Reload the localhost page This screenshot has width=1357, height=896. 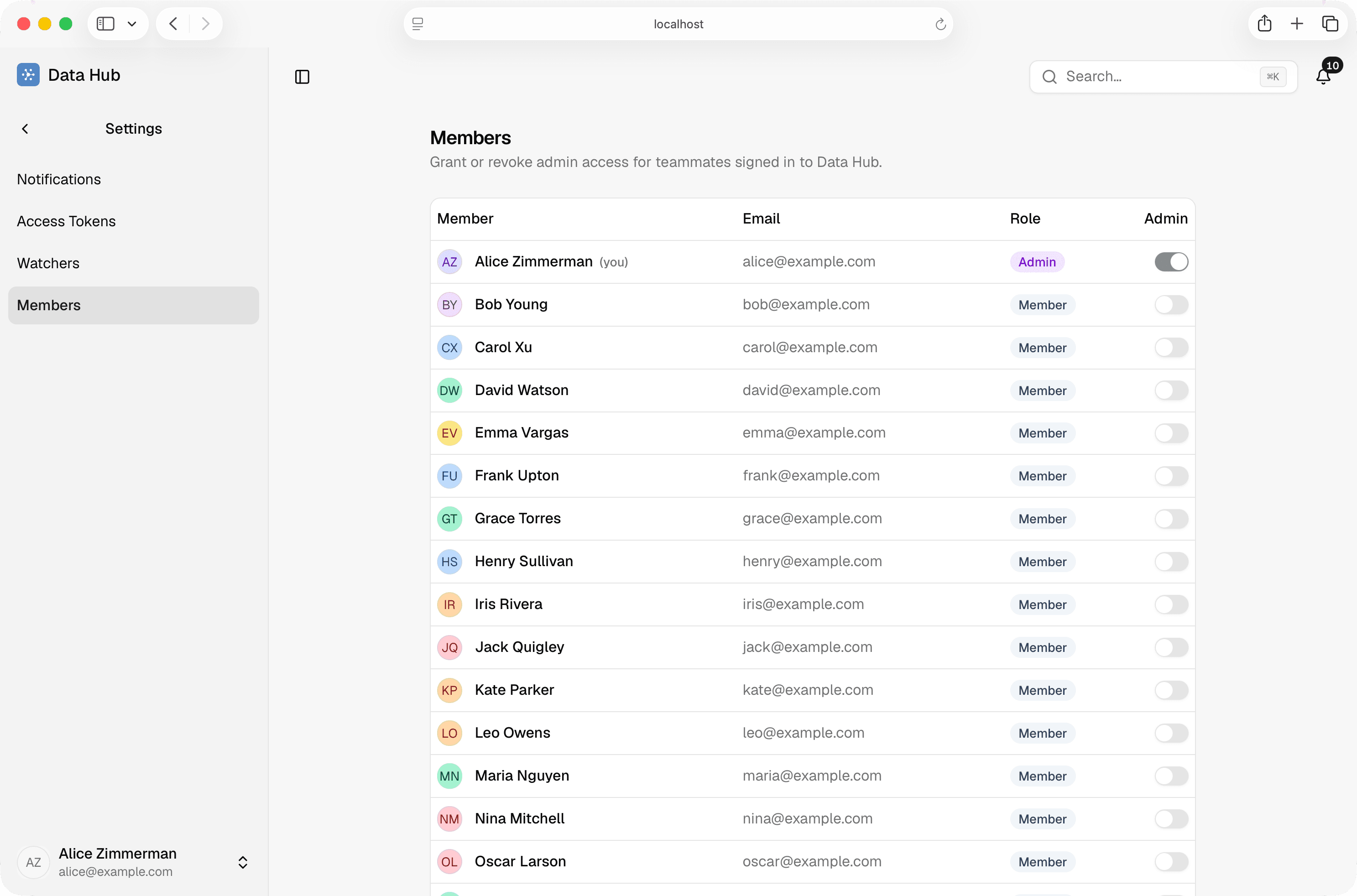(940, 24)
